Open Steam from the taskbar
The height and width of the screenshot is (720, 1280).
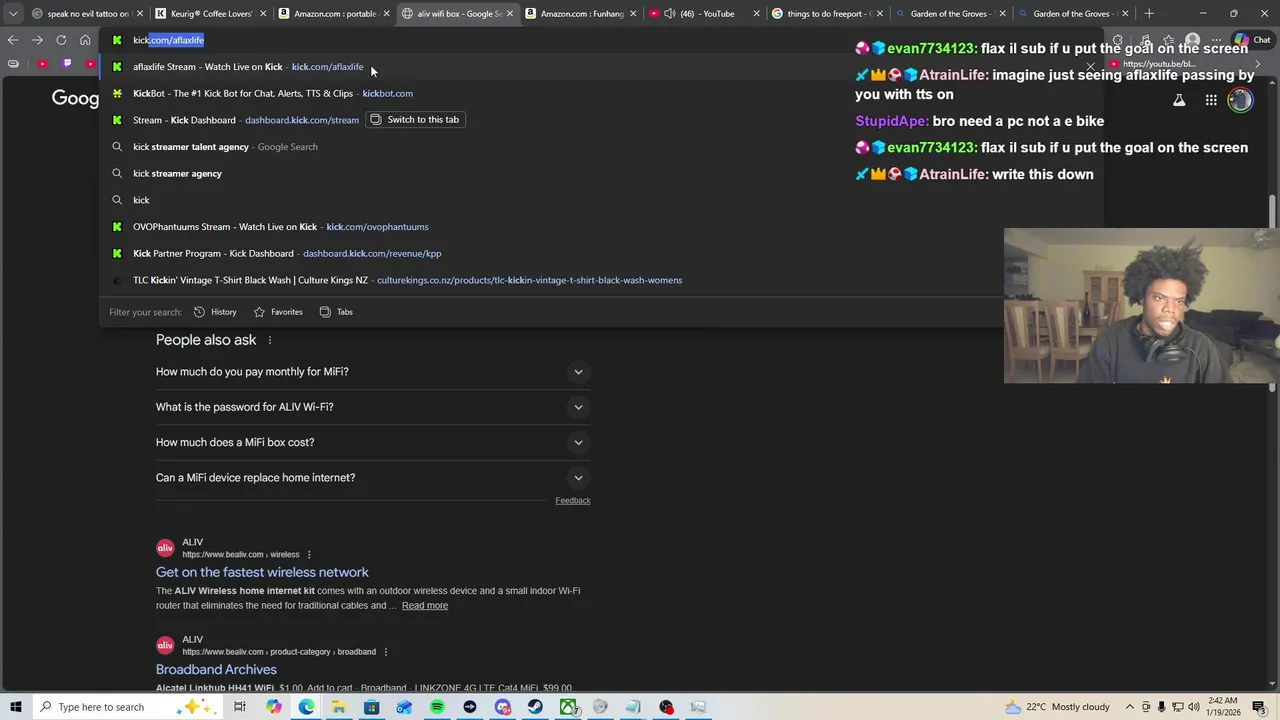[x=535, y=707]
